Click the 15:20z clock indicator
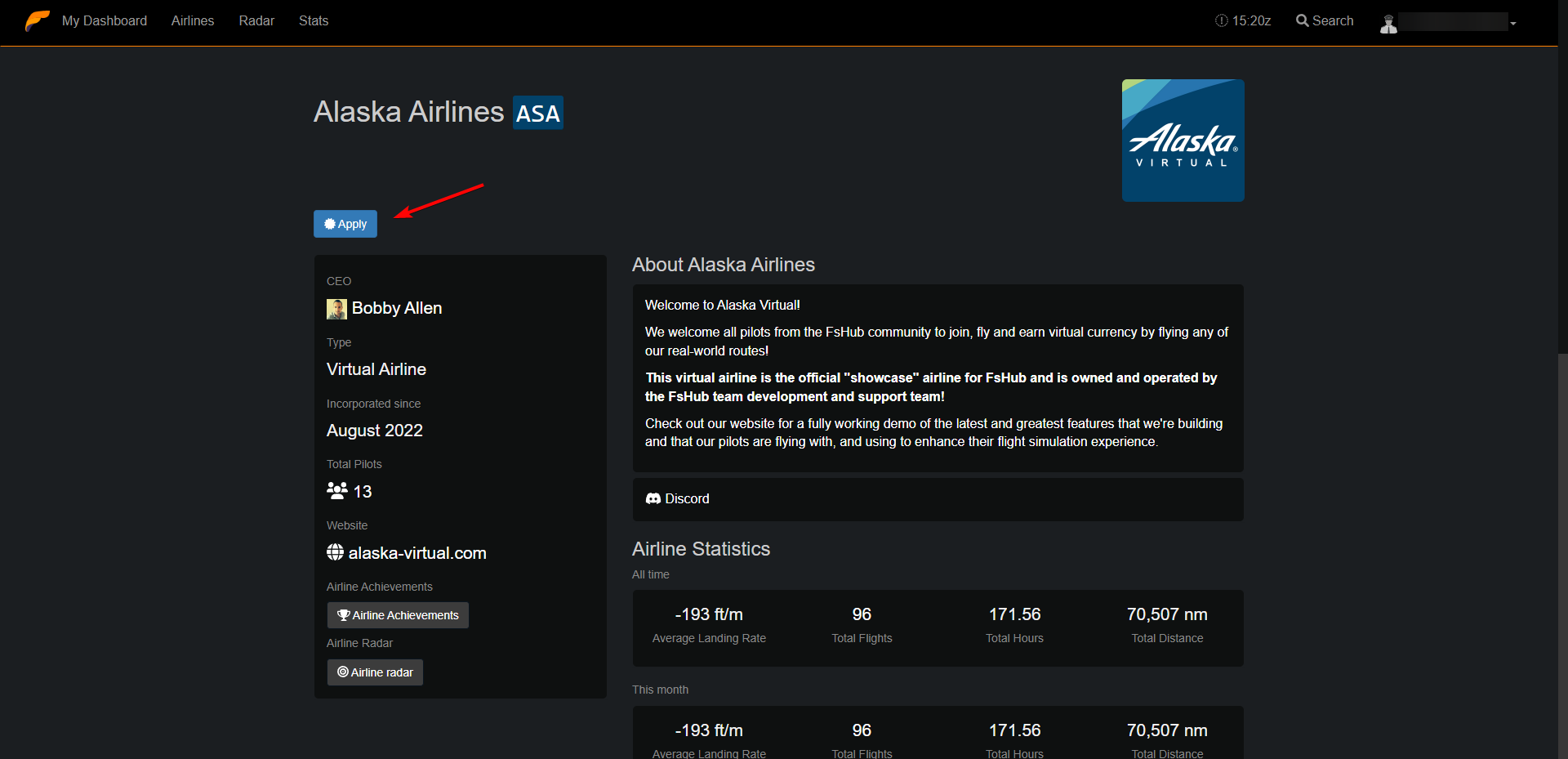Viewport: 1568px width, 759px height. [1243, 20]
